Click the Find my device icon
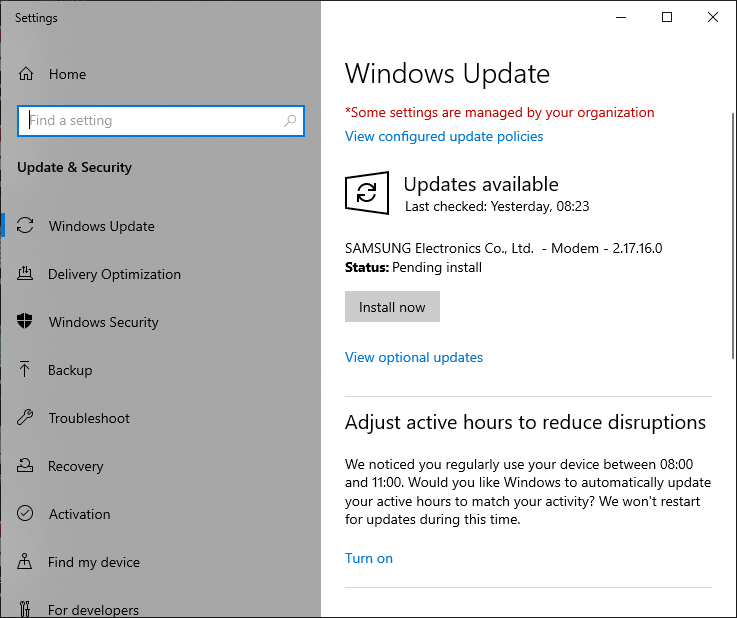Screen dimensions: 737x618 click(x=26, y=562)
